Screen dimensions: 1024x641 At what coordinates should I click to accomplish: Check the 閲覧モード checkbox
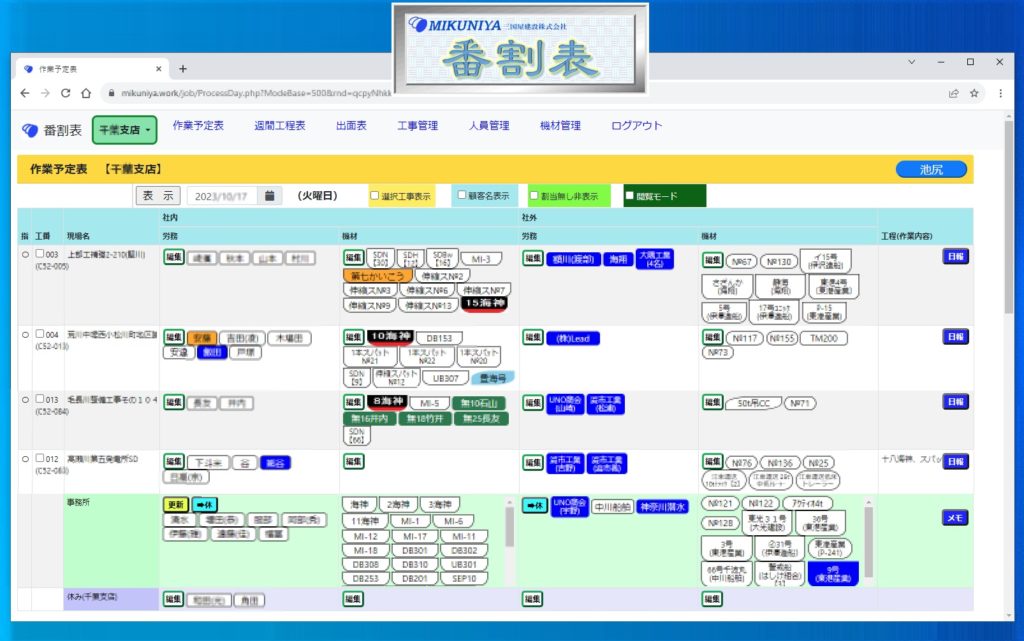click(630, 196)
